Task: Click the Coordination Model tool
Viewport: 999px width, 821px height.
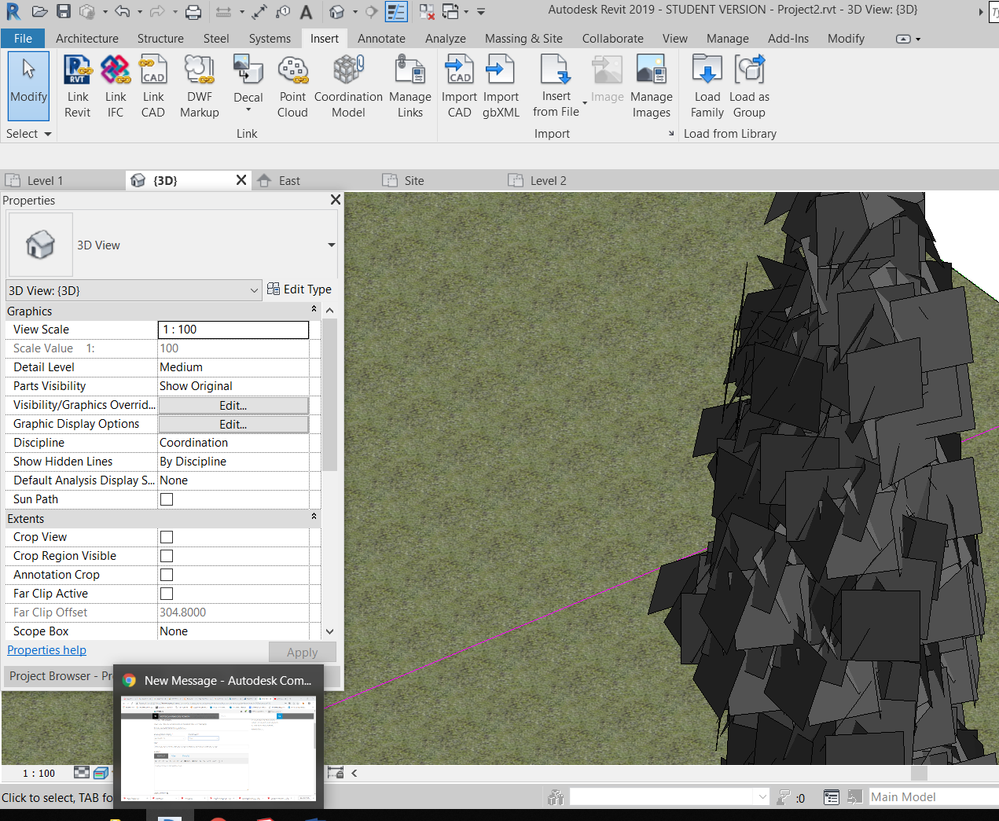Action: tap(349, 86)
